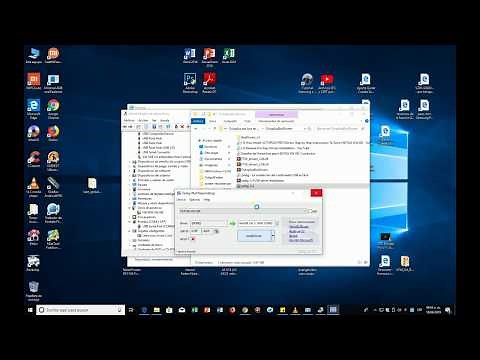This screenshot has height=360, width=480.
Task: Click the Windows Start button
Action: click(30, 310)
